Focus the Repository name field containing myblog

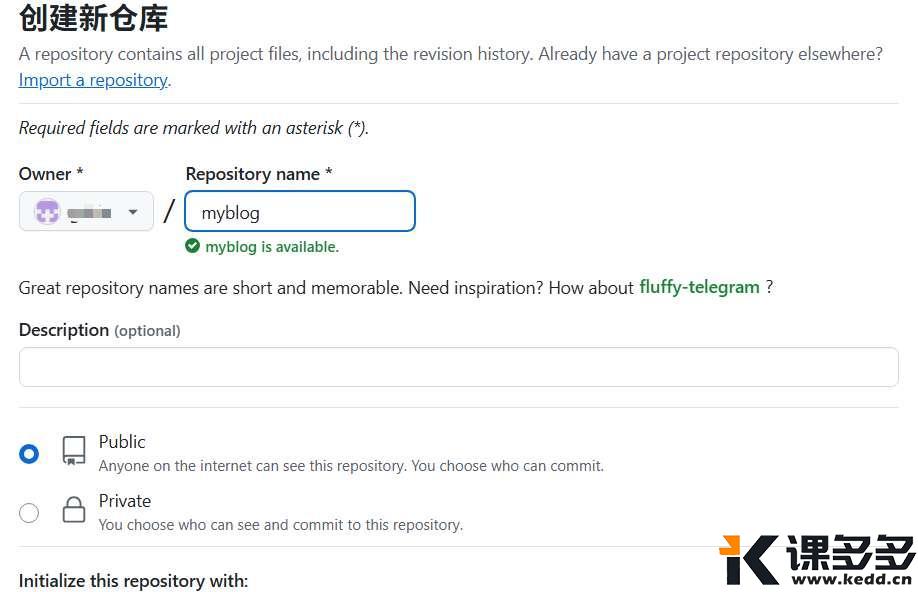300,211
